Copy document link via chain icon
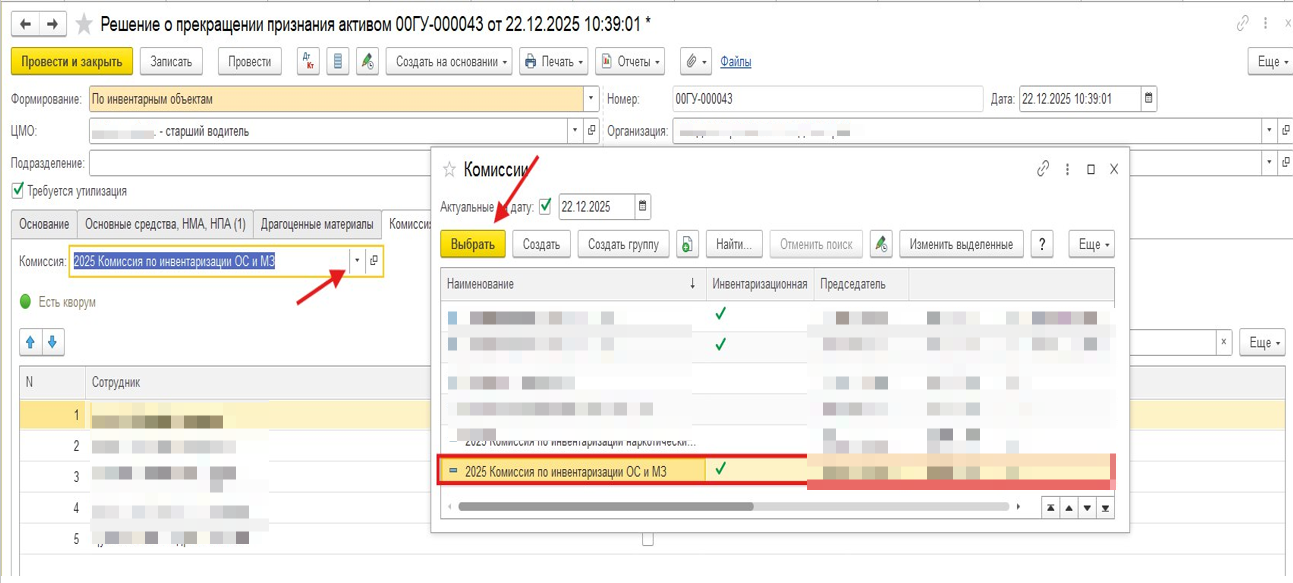The image size is (1293, 583). pyautogui.click(x=1243, y=22)
